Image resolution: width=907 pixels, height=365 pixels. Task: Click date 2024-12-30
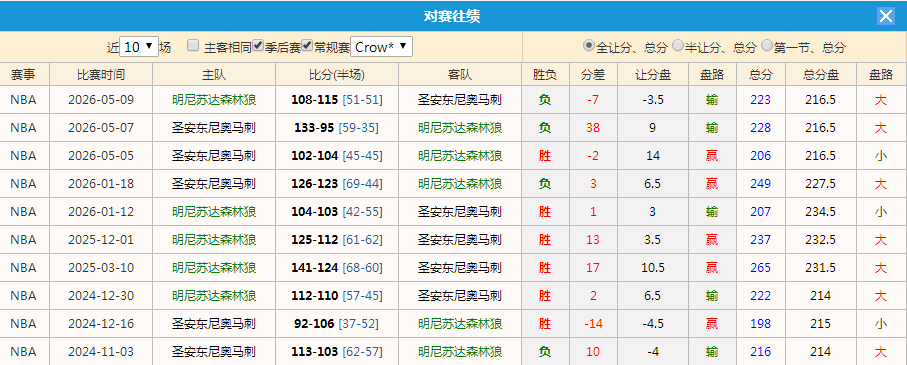[101, 296]
